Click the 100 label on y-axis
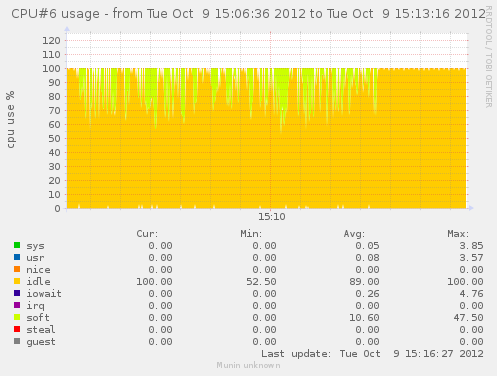 [51, 69]
